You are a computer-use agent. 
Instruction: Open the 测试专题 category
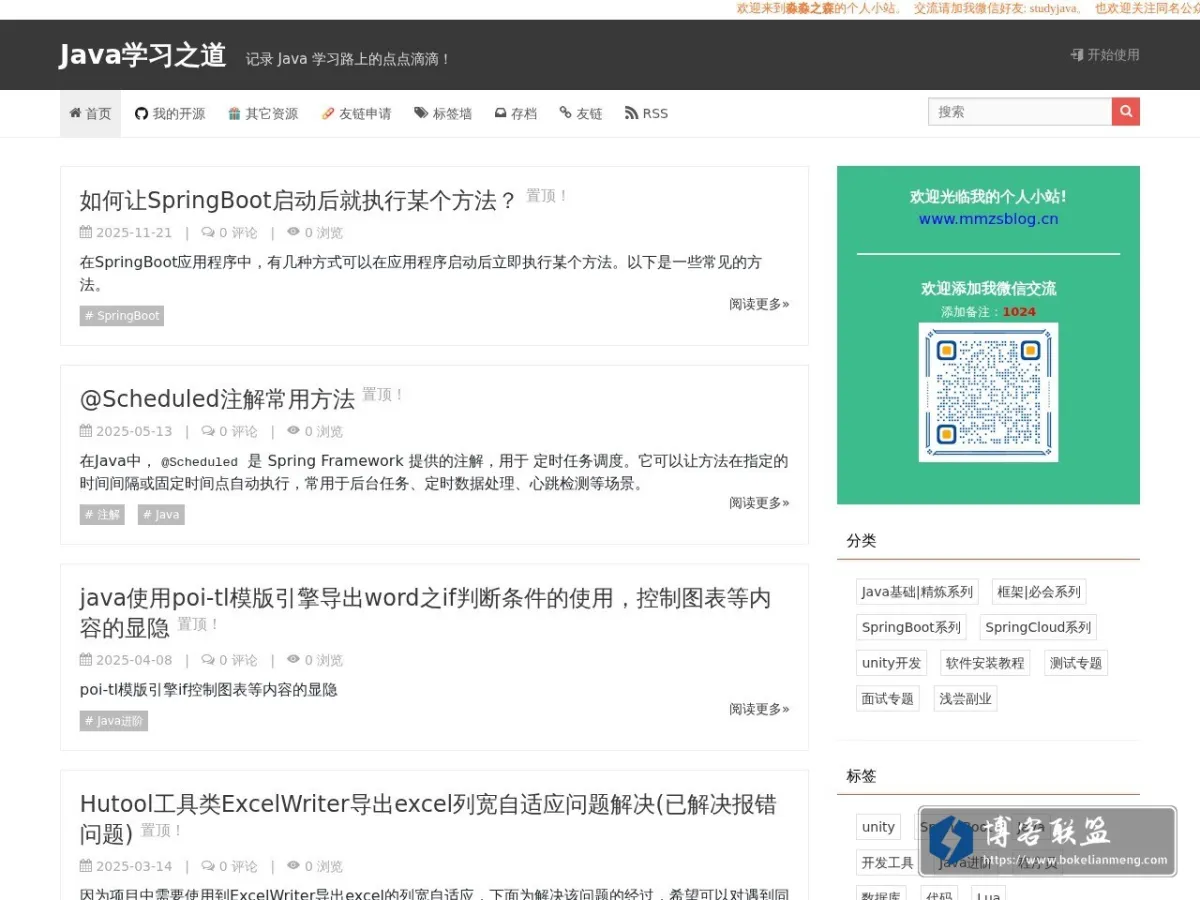pyautogui.click(x=1075, y=663)
